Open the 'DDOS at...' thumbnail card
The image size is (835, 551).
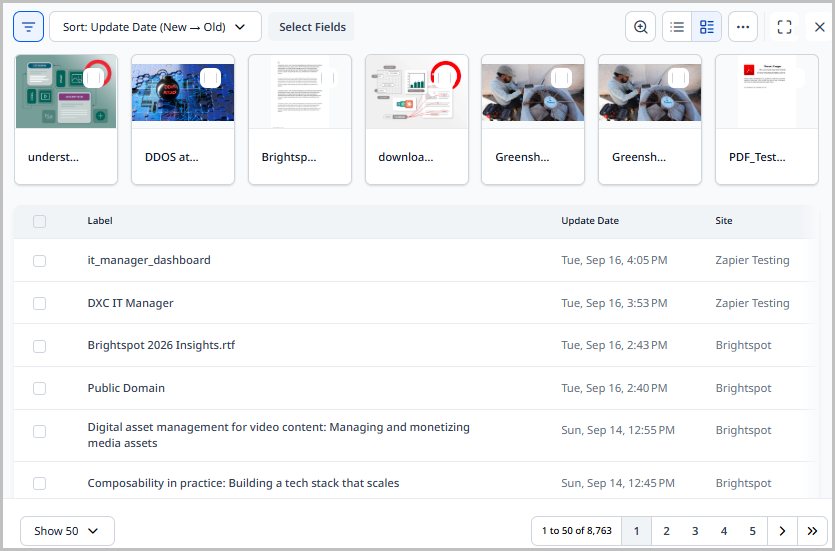pyautogui.click(x=183, y=120)
